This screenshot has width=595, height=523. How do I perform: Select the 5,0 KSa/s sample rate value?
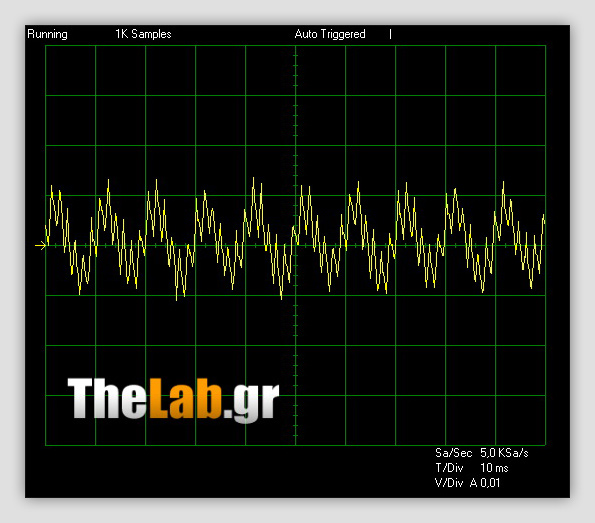tap(504, 453)
